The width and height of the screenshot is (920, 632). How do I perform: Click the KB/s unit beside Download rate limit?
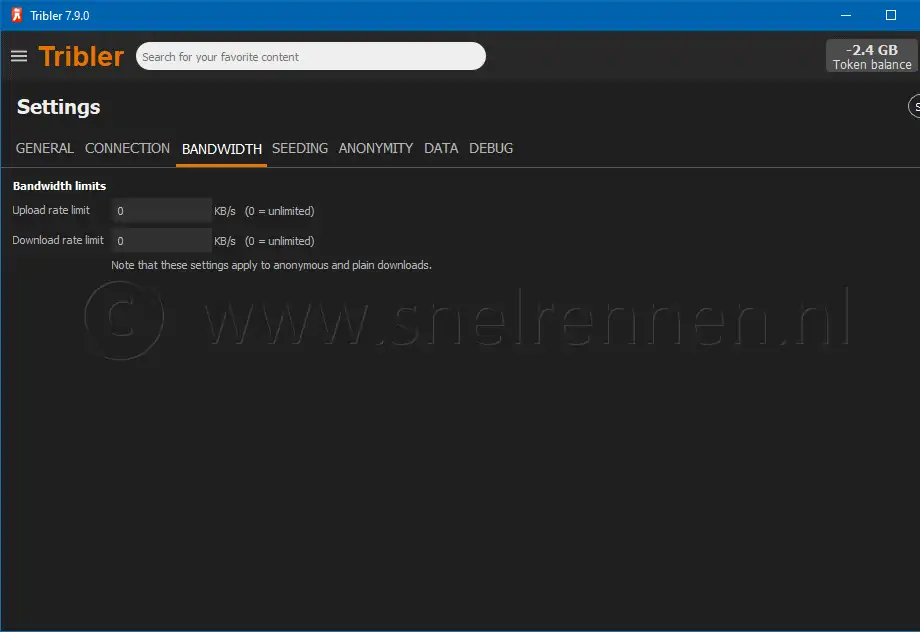(x=225, y=241)
